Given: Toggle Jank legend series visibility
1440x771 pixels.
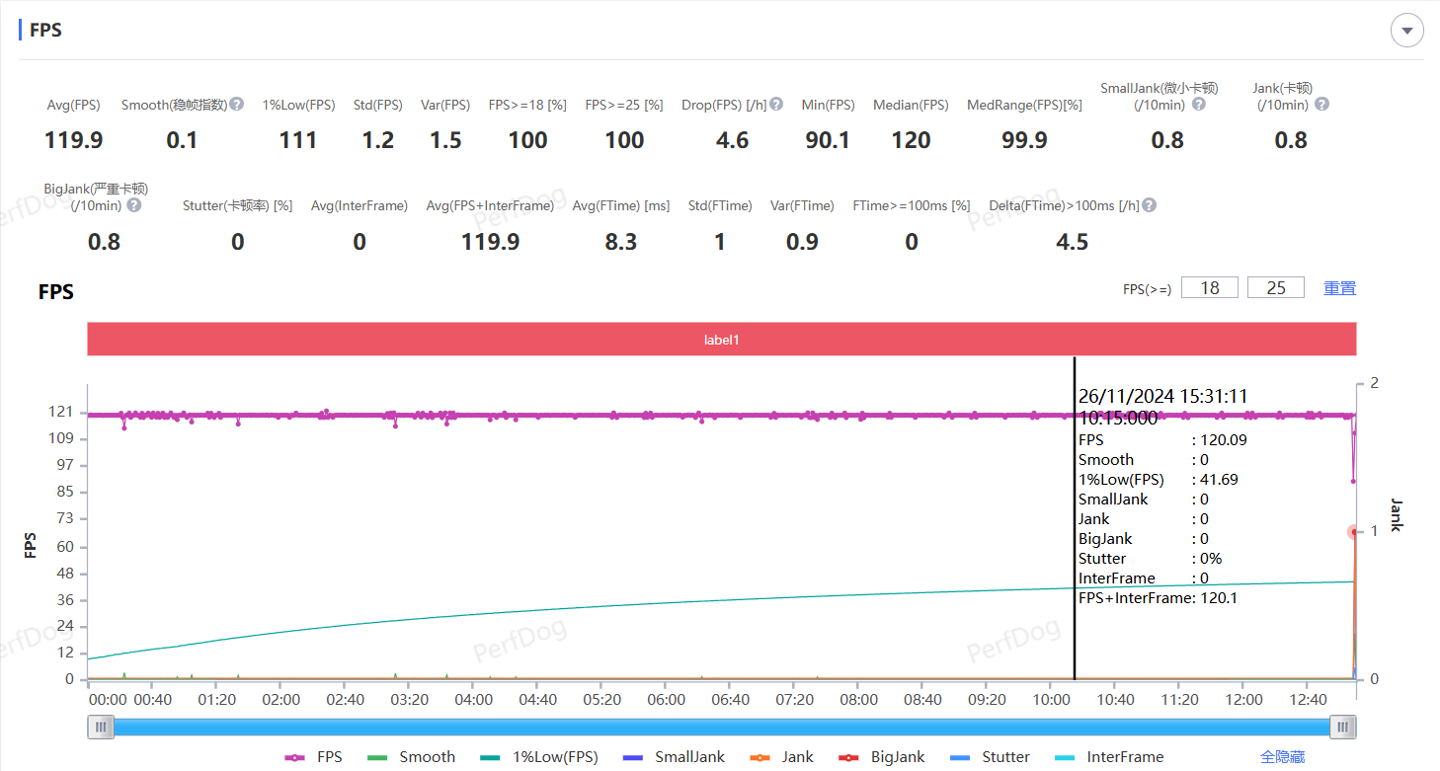Looking at the screenshot, I should (x=782, y=757).
